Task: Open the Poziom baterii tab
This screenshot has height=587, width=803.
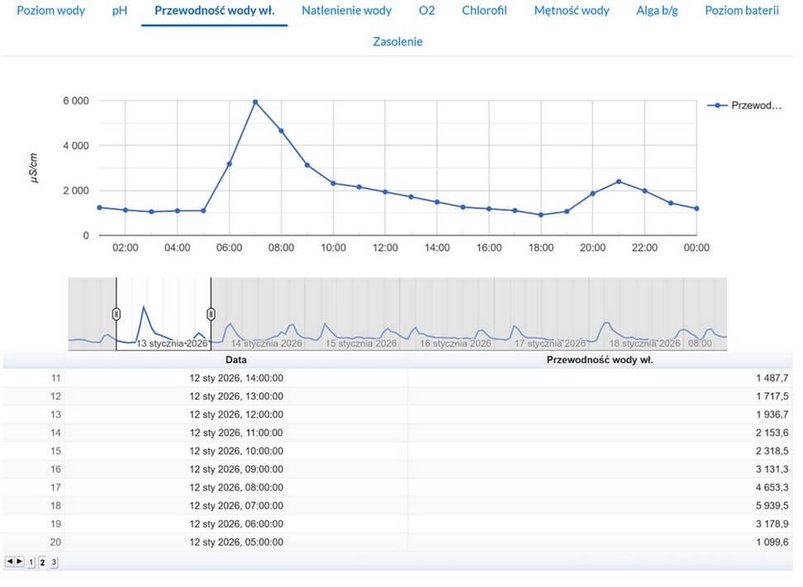Action: pyautogui.click(x=741, y=11)
